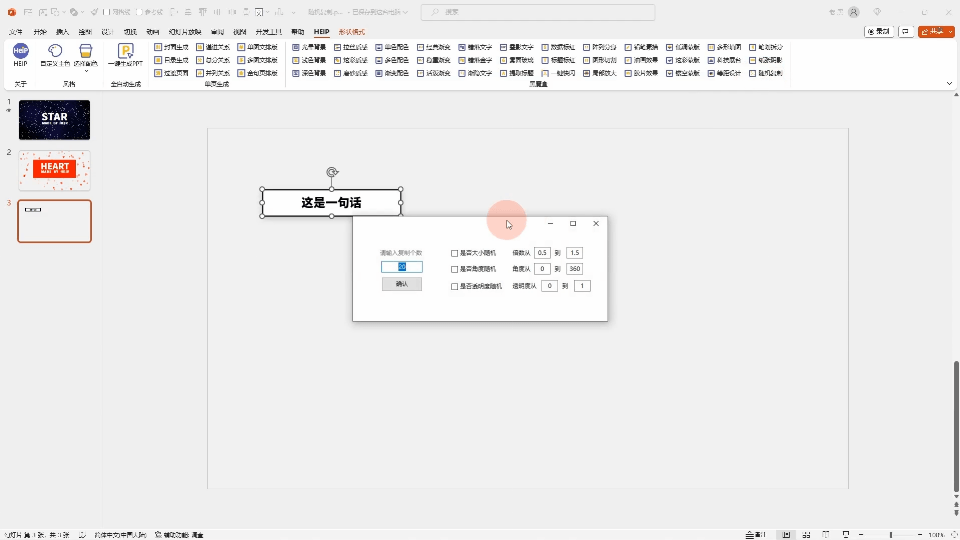Open the 文件 menu

click(16, 32)
